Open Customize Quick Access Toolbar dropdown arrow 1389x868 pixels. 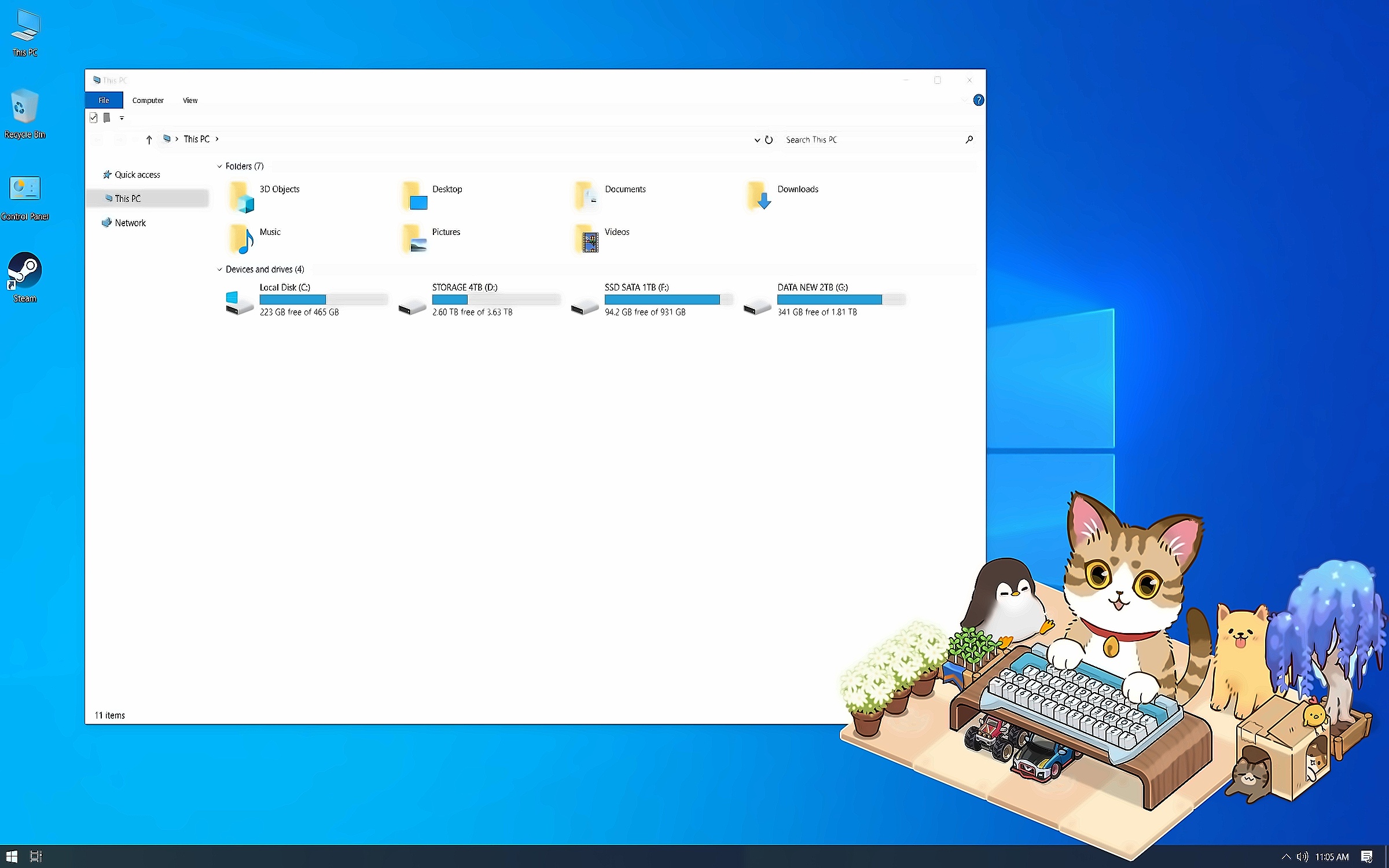tap(122, 118)
